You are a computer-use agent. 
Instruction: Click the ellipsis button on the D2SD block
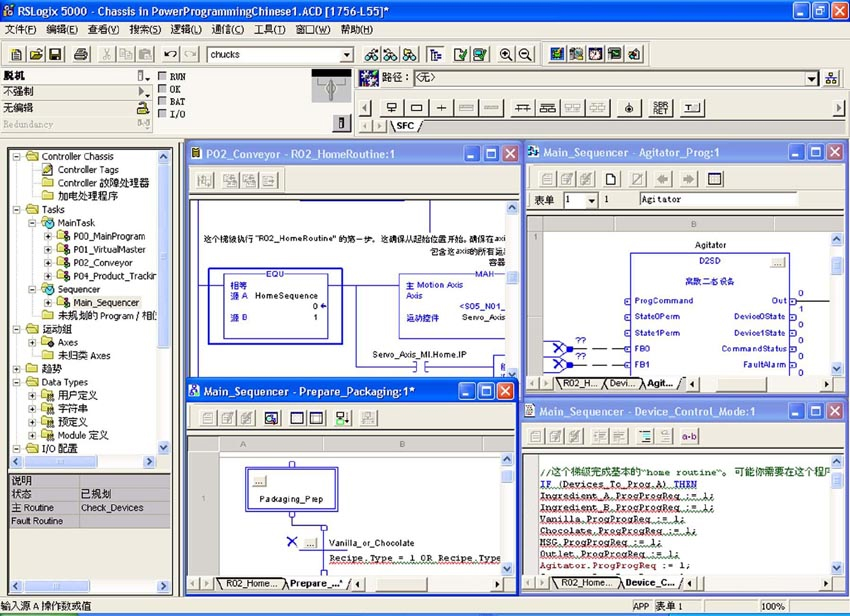click(778, 263)
